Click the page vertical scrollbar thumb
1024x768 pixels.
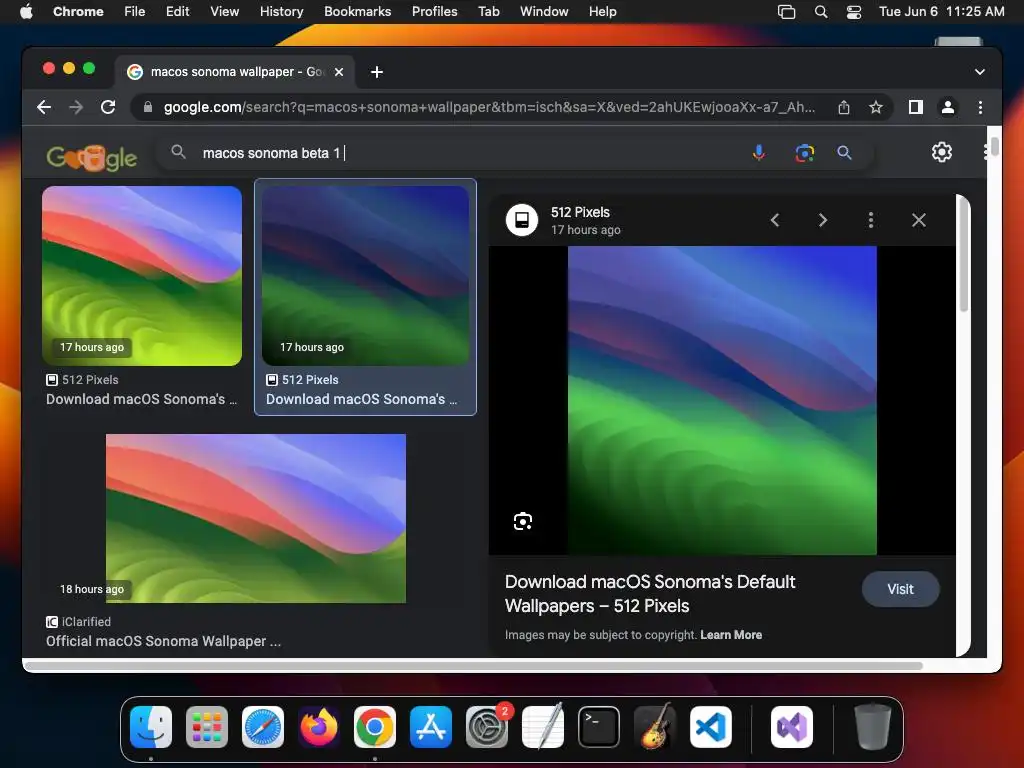coord(994,146)
